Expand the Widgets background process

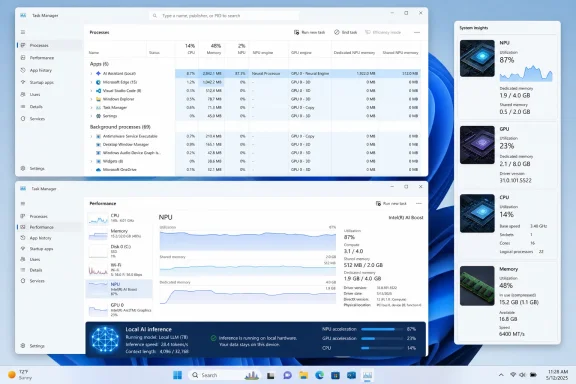tap(91, 161)
